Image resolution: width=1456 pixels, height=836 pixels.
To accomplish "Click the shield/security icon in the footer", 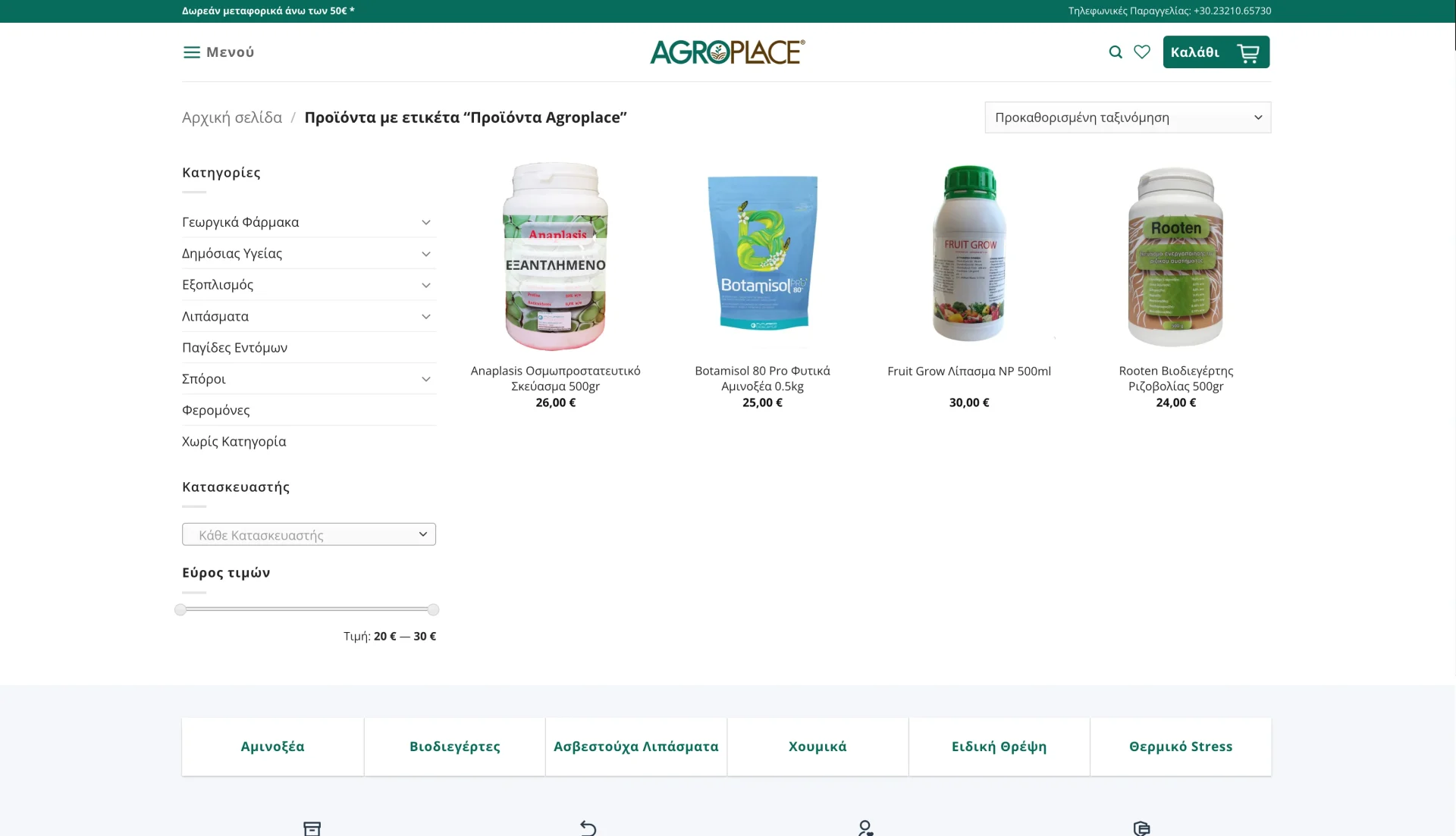I will click(x=1140, y=828).
